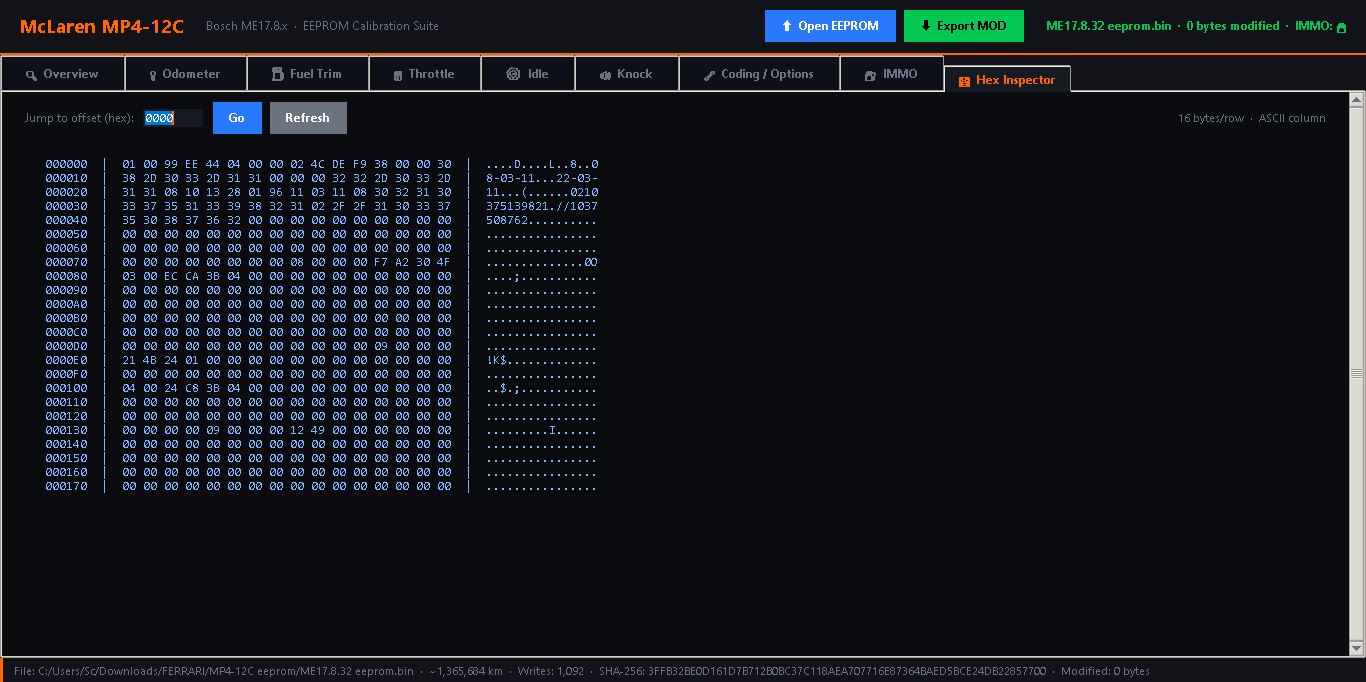This screenshot has height=682, width=1366.
Task: Select offset label 000070
Action: tap(66, 262)
